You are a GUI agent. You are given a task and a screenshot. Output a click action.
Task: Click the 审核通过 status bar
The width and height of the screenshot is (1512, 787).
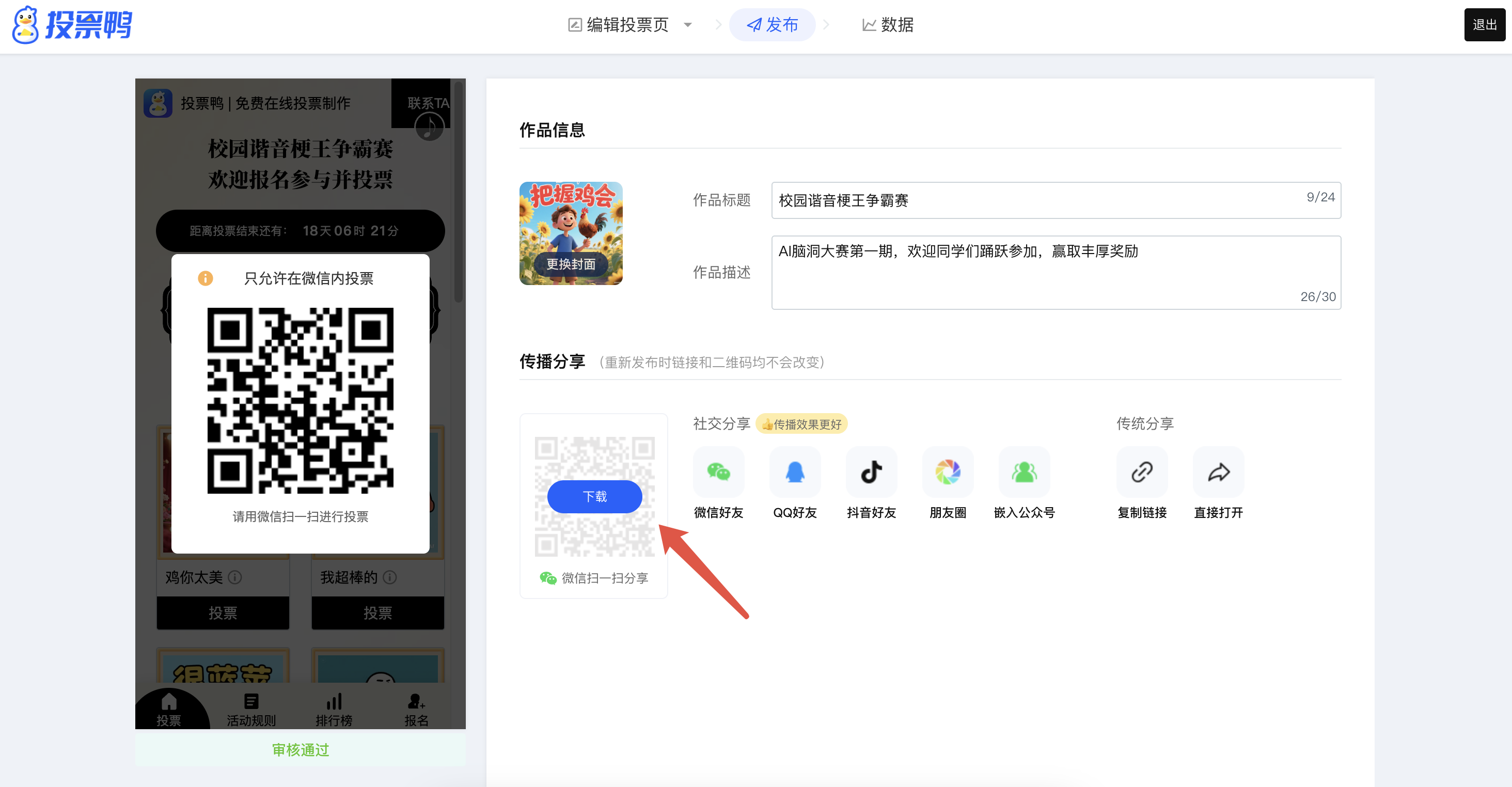[x=301, y=749]
